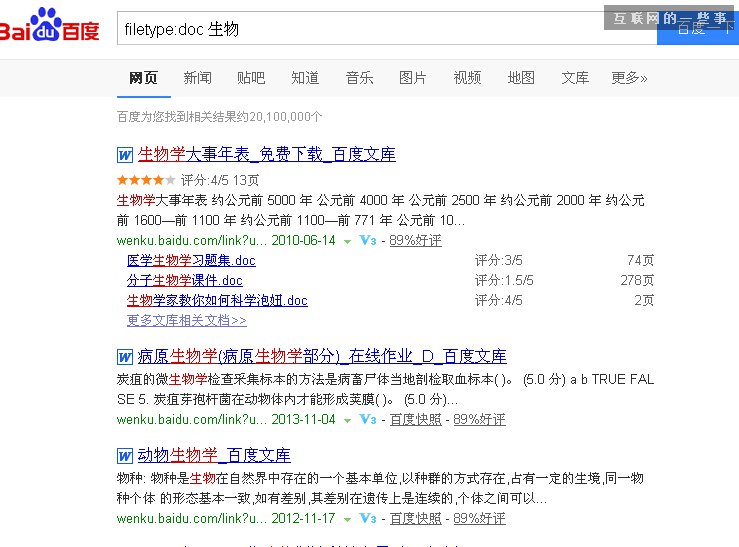Expand the arrow next to date 2013-11-04

pyautogui.click(x=348, y=421)
